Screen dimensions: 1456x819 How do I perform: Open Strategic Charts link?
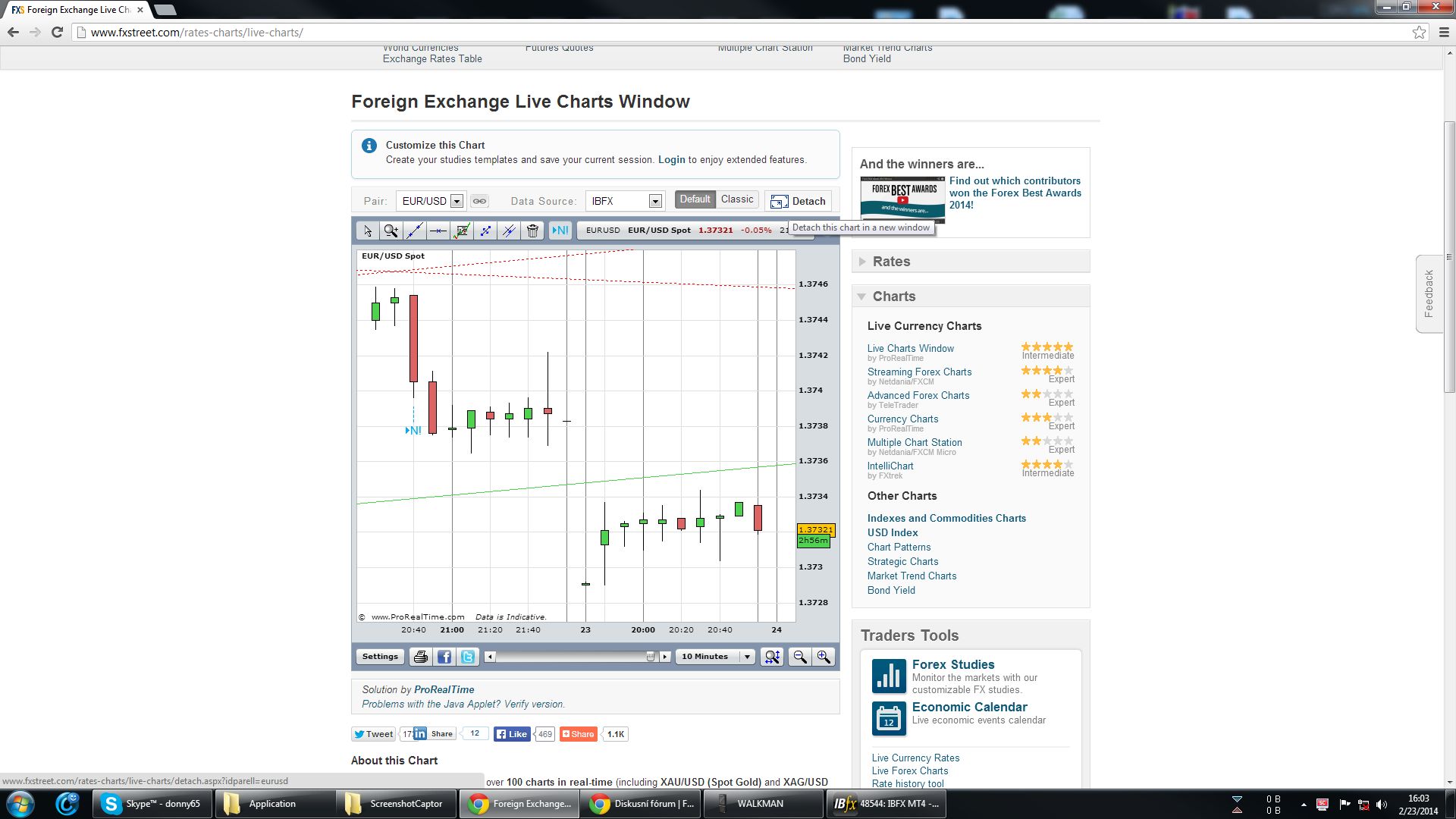[x=902, y=562]
